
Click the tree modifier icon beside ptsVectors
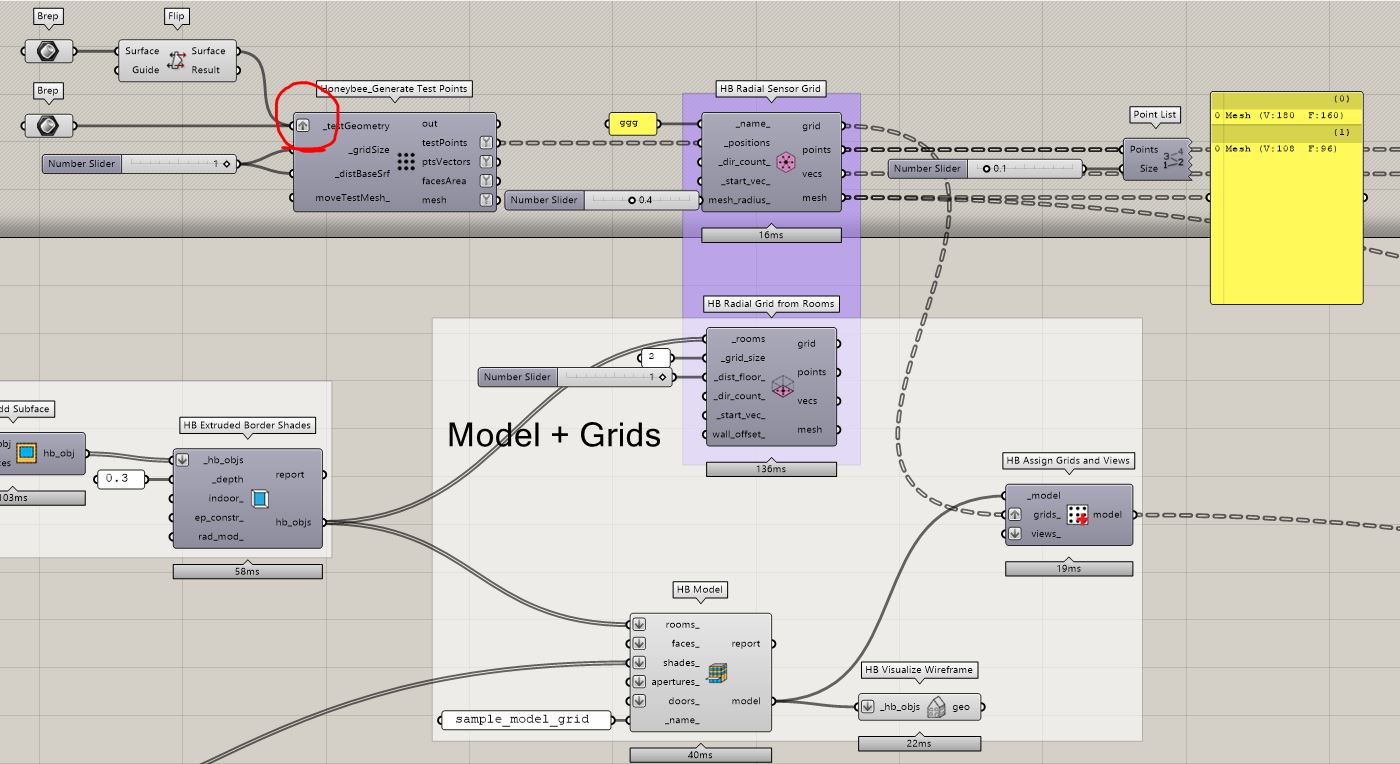[x=486, y=162]
